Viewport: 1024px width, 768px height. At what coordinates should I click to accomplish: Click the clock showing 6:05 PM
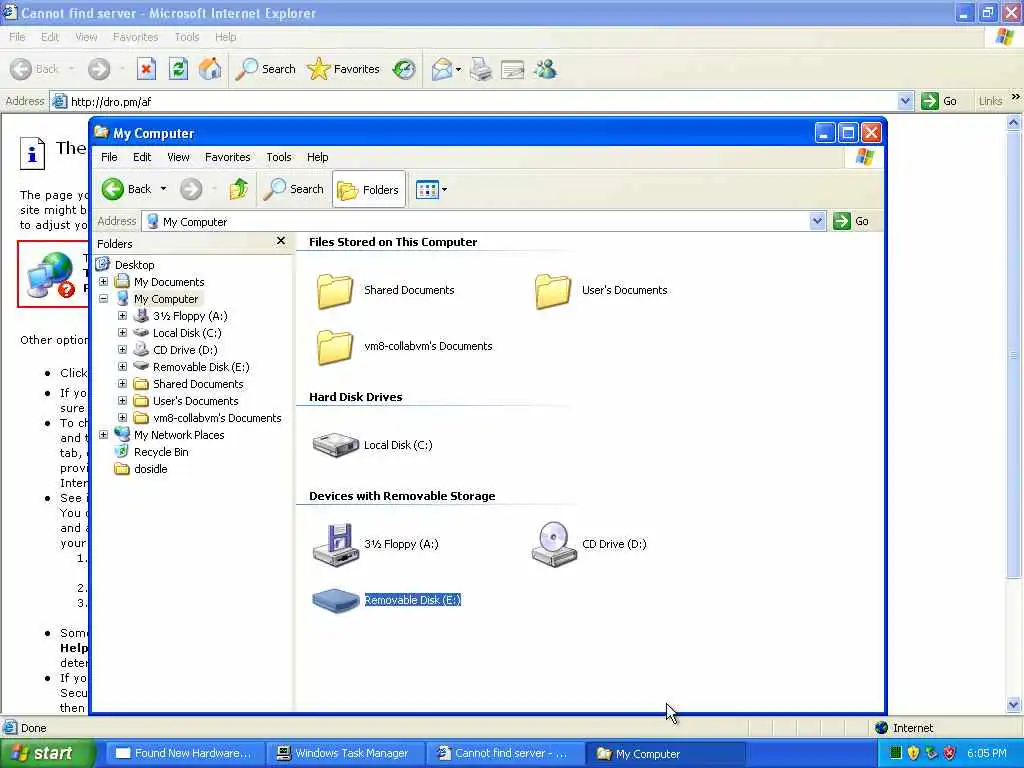coord(986,754)
